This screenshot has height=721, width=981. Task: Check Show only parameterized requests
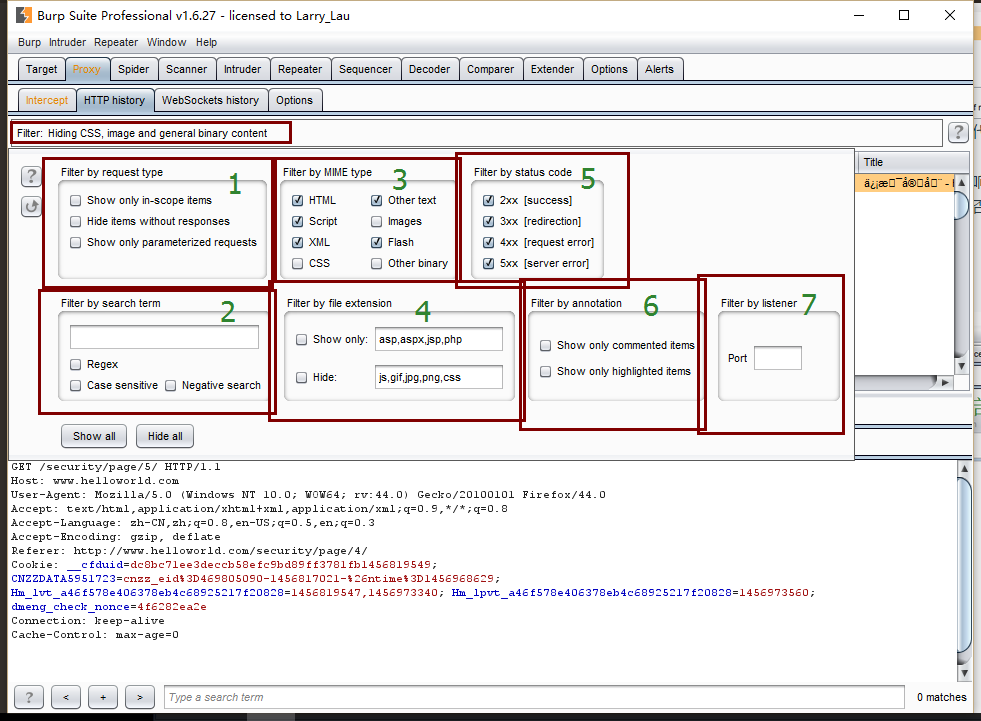tap(76, 242)
